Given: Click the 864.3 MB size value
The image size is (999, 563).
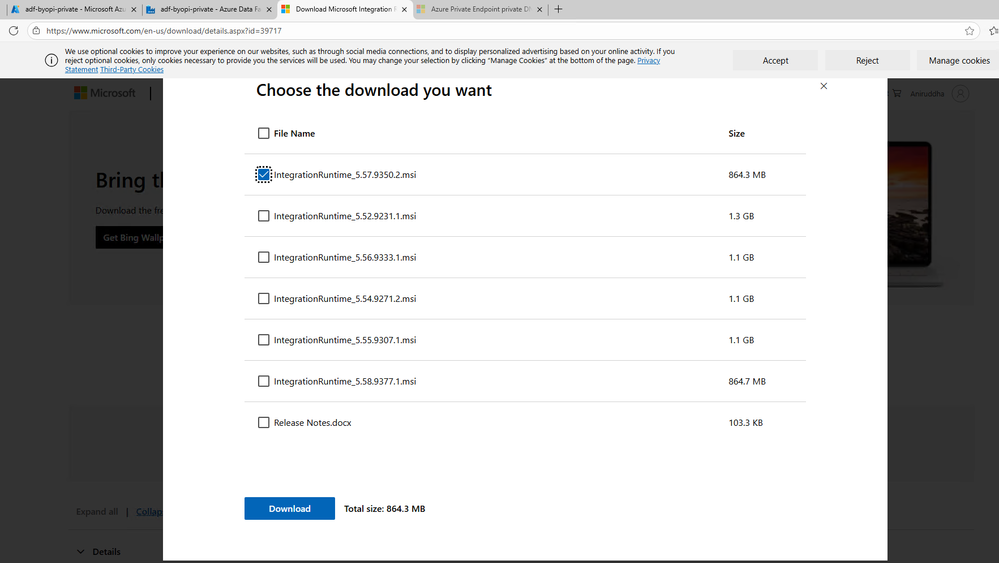Looking at the screenshot, I should click(x=747, y=175).
